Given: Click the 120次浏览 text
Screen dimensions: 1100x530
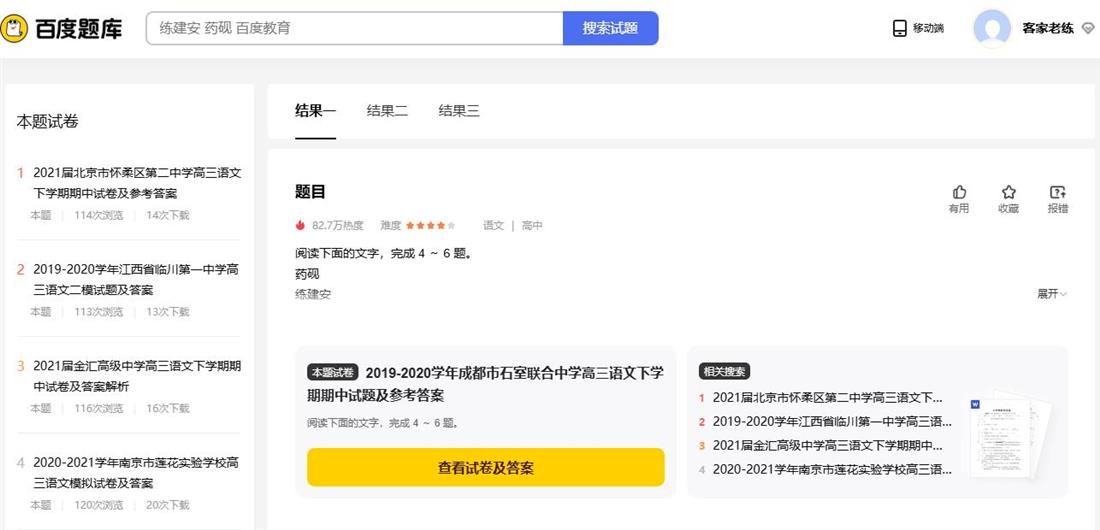Looking at the screenshot, I should [99, 505].
